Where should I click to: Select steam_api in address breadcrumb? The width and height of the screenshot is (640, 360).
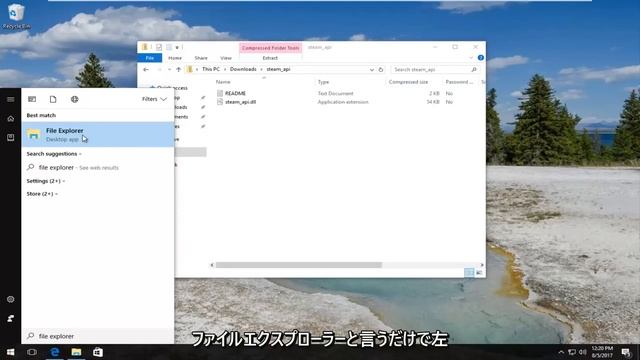pyautogui.click(x=278, y=69)
